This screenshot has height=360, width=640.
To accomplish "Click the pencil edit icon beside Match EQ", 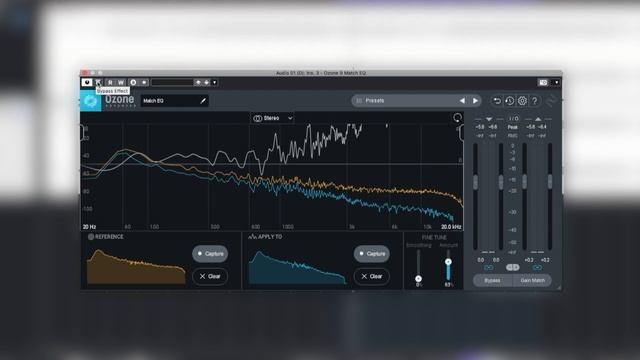I will [x=203, y=101].
